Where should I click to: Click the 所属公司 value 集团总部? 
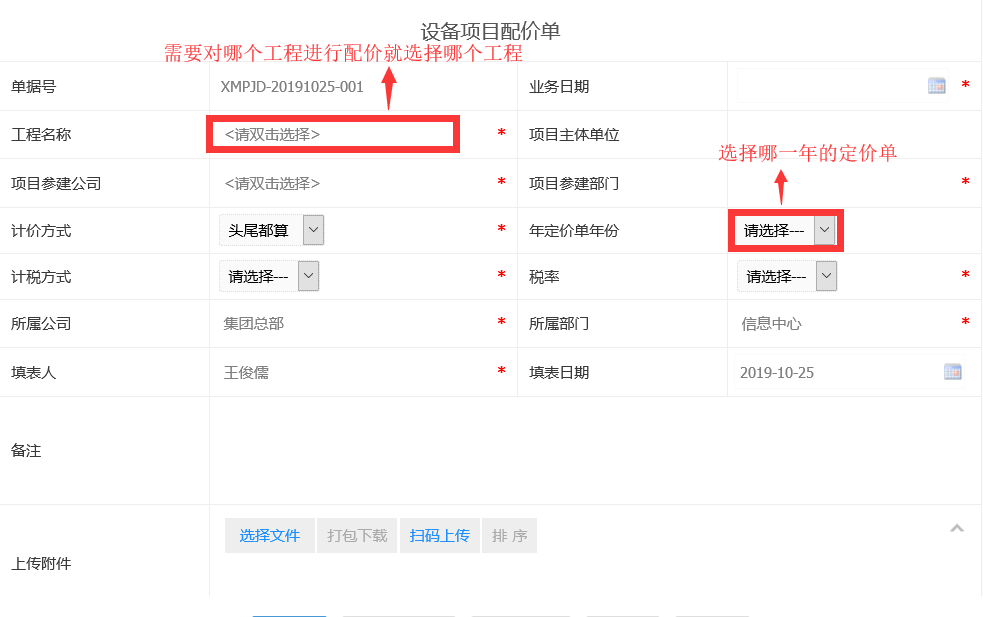[x=254, y=324]
